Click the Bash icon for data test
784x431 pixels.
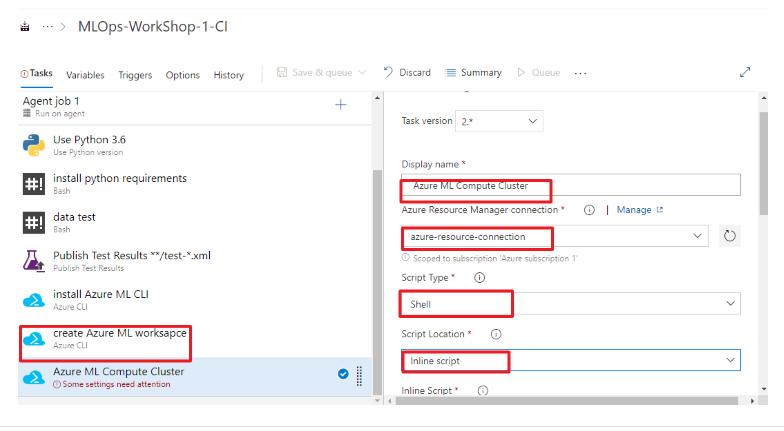click(x=34, y=222)
